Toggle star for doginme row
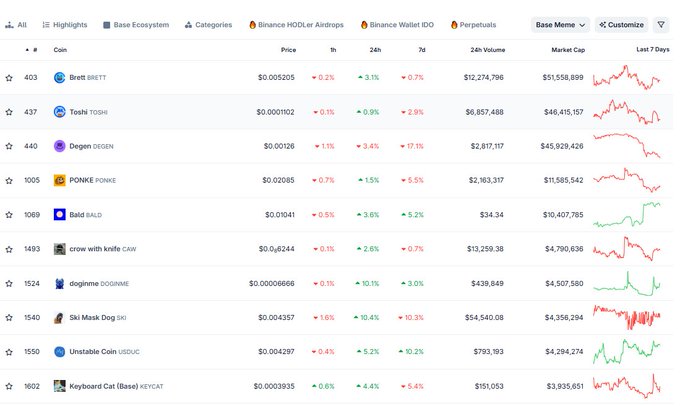This screenshot has width=680, height=406. click(9, 284)
